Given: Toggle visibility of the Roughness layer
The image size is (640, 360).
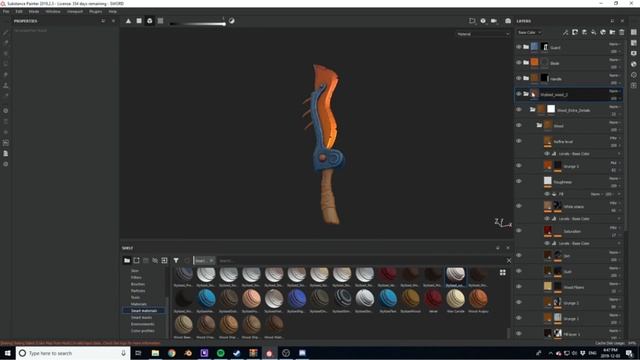Looking at the screenshot, I should click(x=518, y=181).
